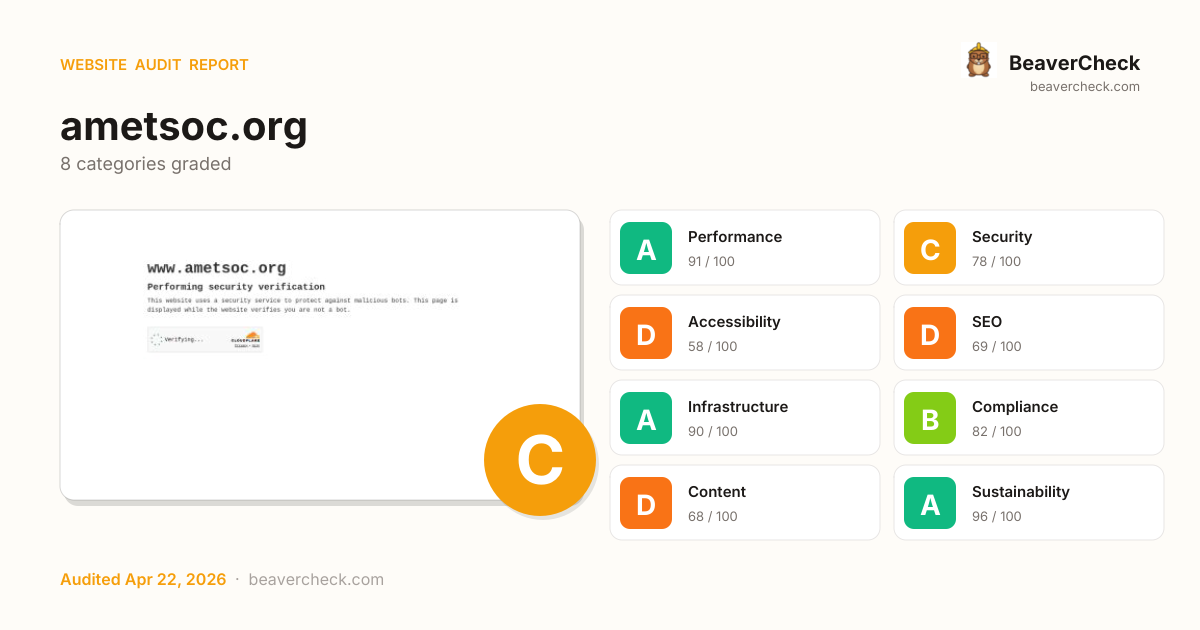1200x630 pixels.
Task: Click the large overall grade C circle
Action: (x=540, y=460)
